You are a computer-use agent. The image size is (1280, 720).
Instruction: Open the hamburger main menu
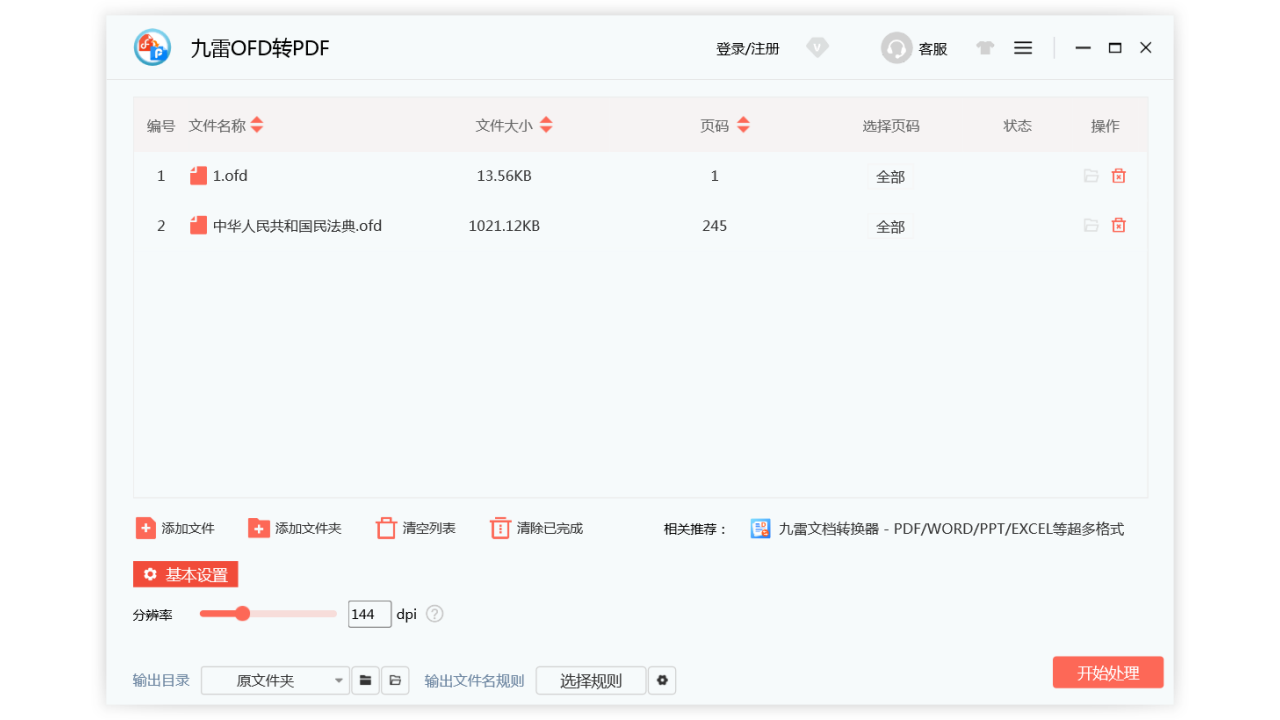1022,47
